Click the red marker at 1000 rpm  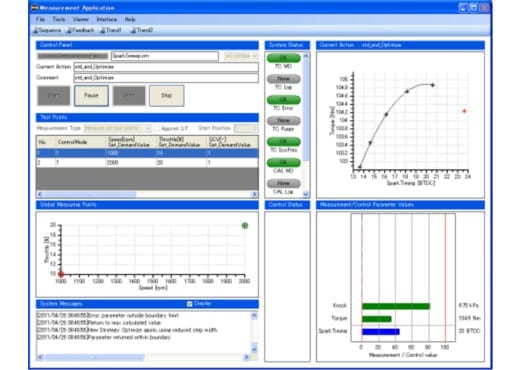tap(61, 274)
